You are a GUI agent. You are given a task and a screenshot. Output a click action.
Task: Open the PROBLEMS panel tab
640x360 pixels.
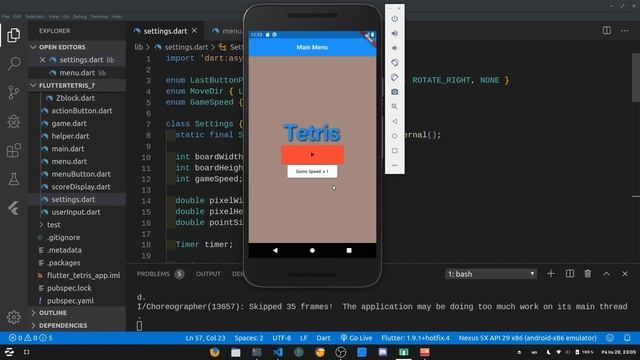point(153,274)
